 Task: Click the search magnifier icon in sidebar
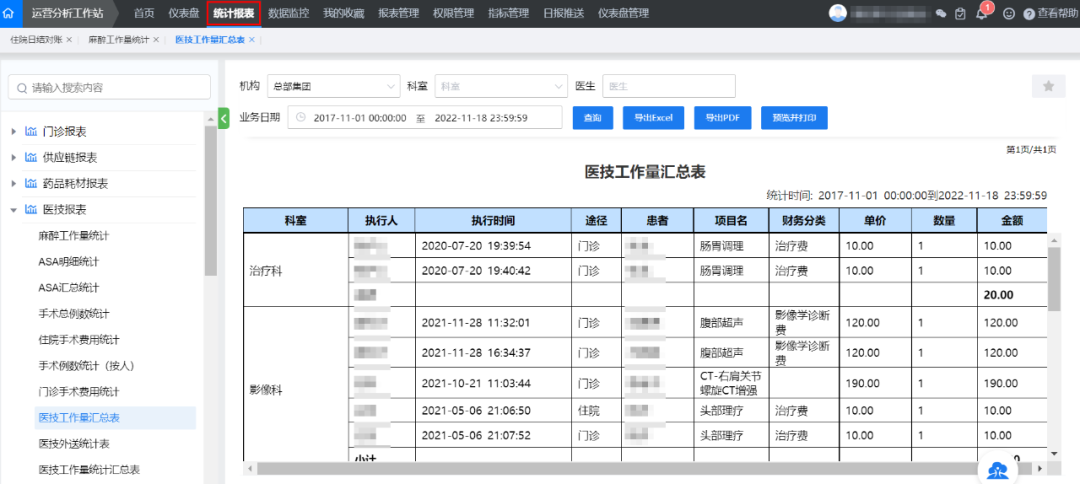(x=22, y=88)
